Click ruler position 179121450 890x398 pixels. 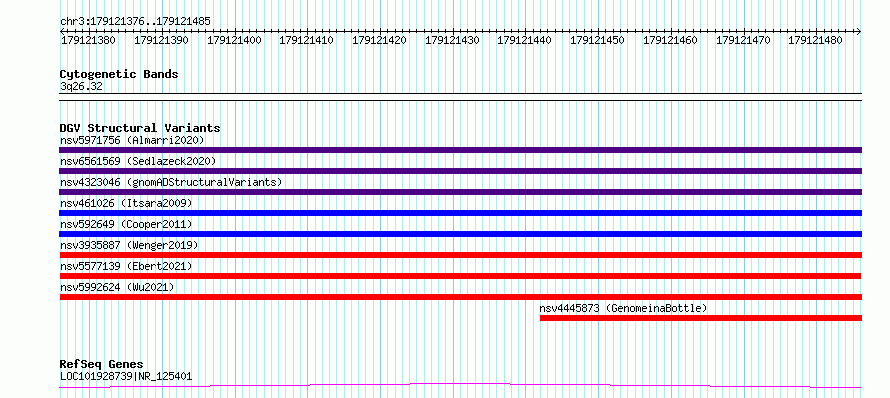[x=597, y=40]
